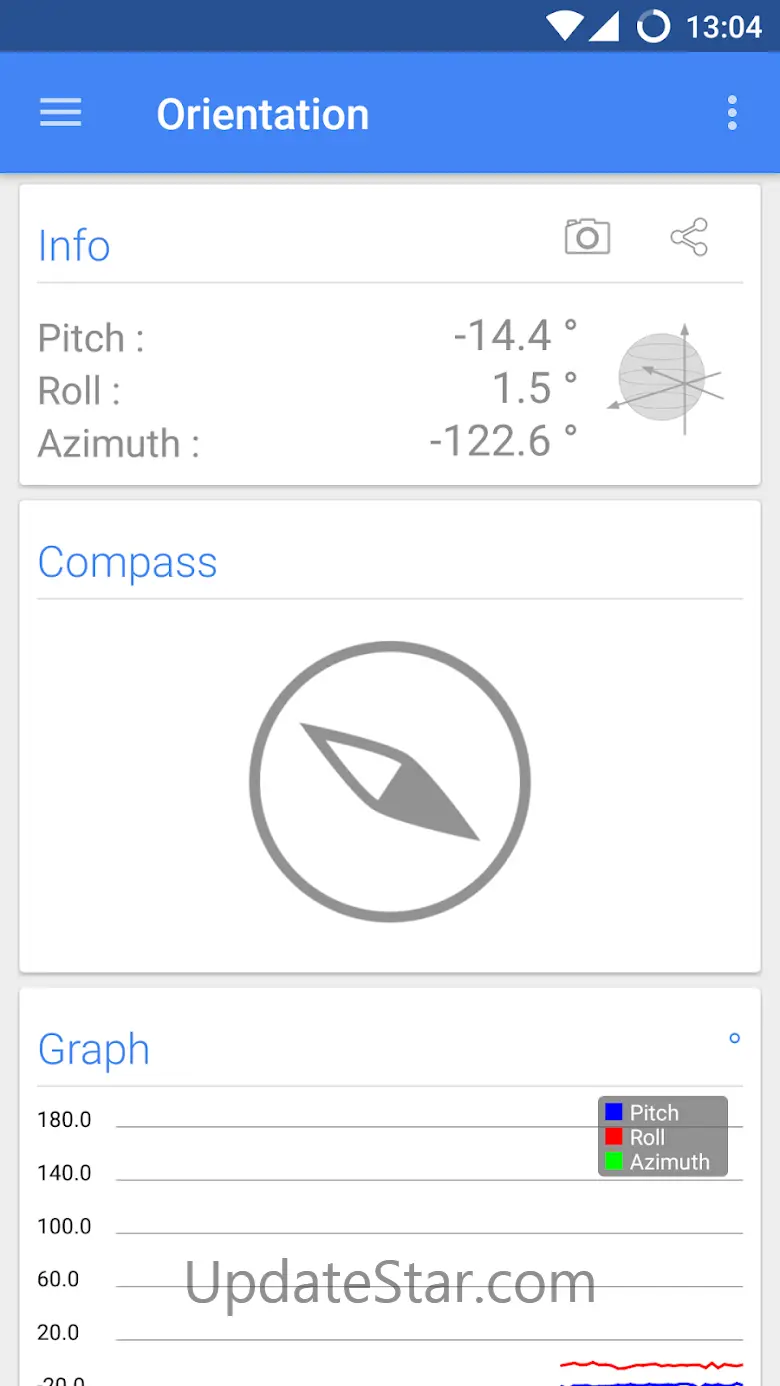Tap the compass needle dial
The width and height of the screenshot is (780, 1386).
click(390, 781)
